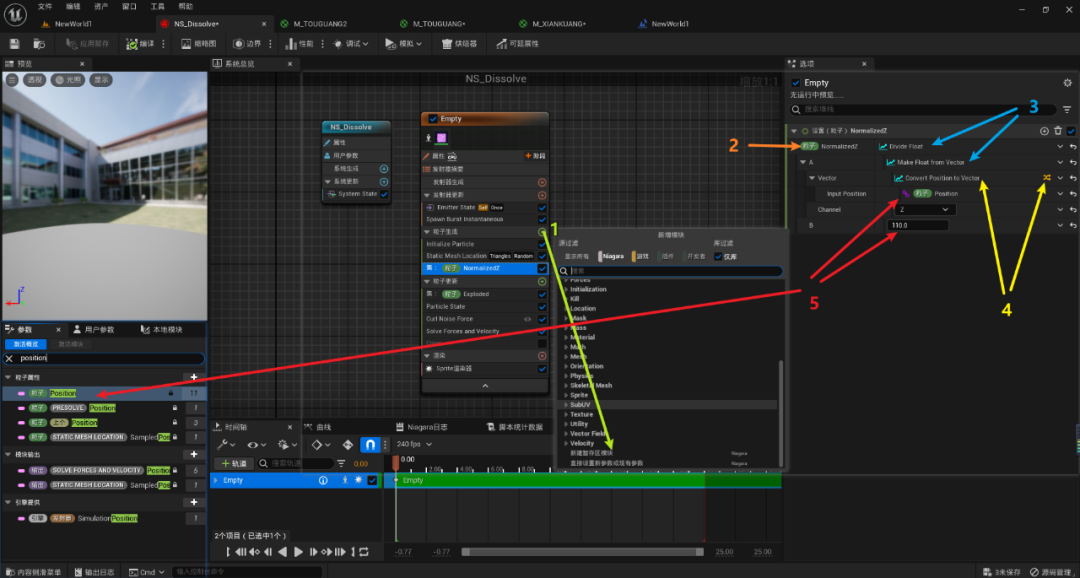The height and width of the screenshot is (578, 1080).
Task: Click the save asset icon in toolbar
Action: pyautogui.click(x=14, y=43)
